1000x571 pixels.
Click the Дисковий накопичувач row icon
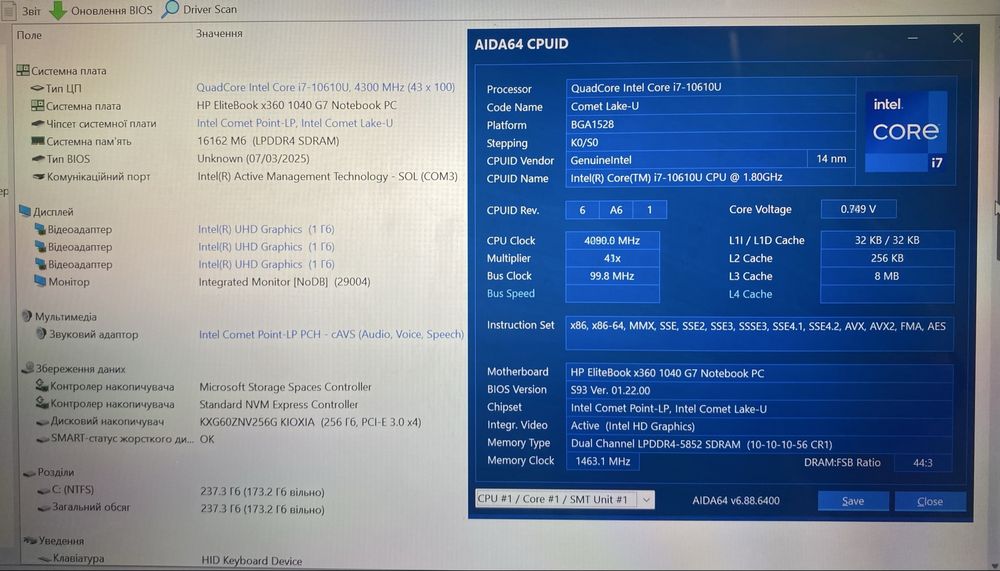click(42, 422)
